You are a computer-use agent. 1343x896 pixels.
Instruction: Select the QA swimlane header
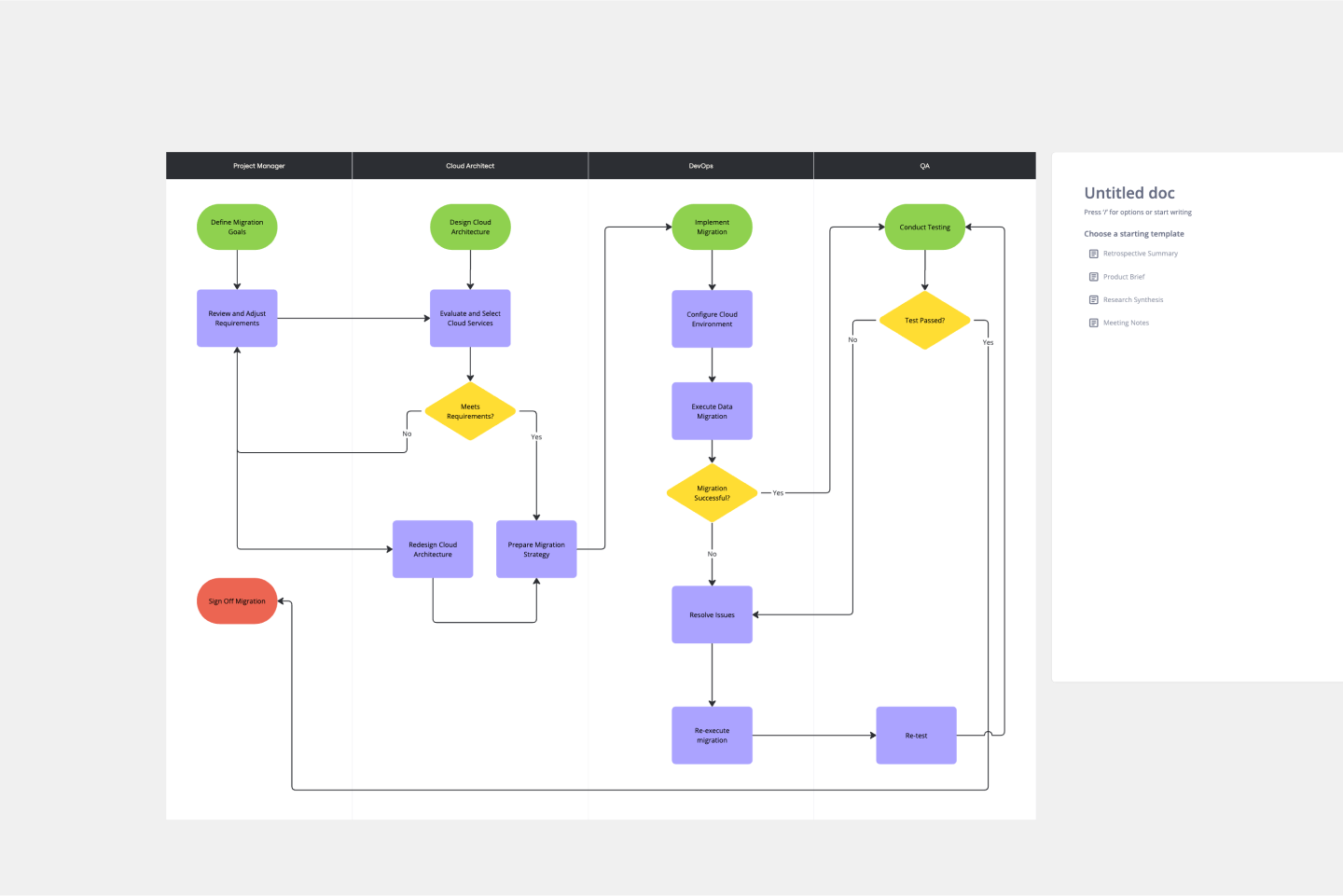(x=924, y=165)
